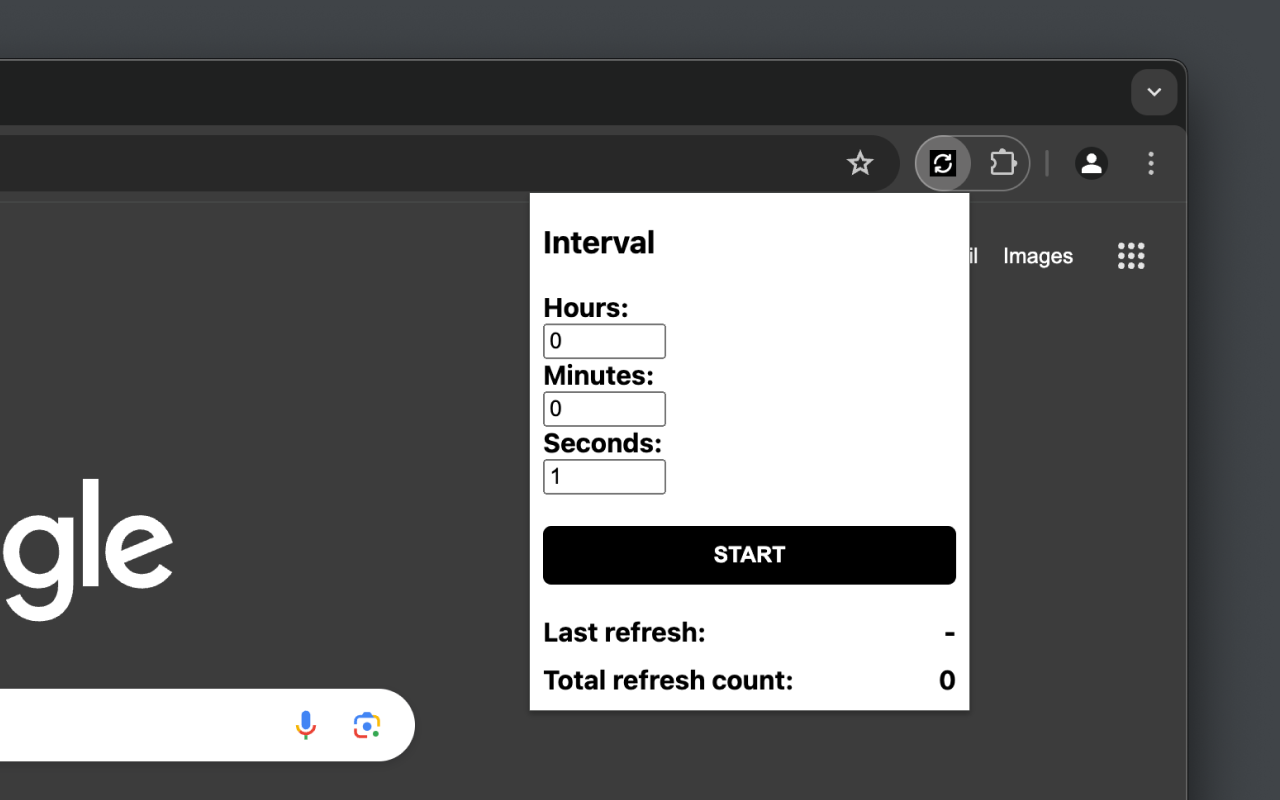
Task: Open the Chrome profile avatar
Action: click(x=1091, y=163)
